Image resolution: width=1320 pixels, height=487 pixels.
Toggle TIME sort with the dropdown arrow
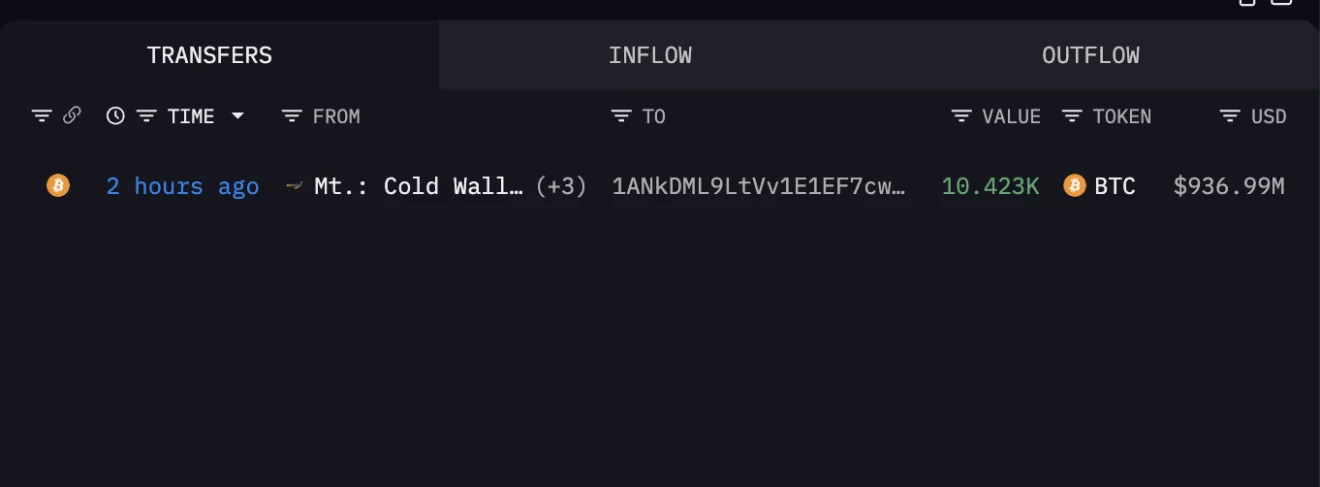click(x=238, y=116)
